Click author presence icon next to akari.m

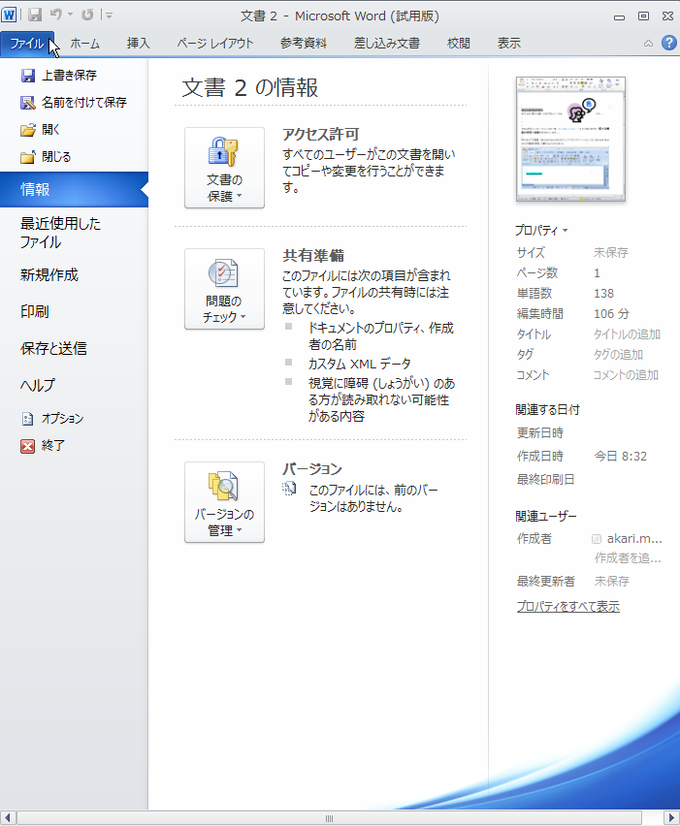click(597, 539)
